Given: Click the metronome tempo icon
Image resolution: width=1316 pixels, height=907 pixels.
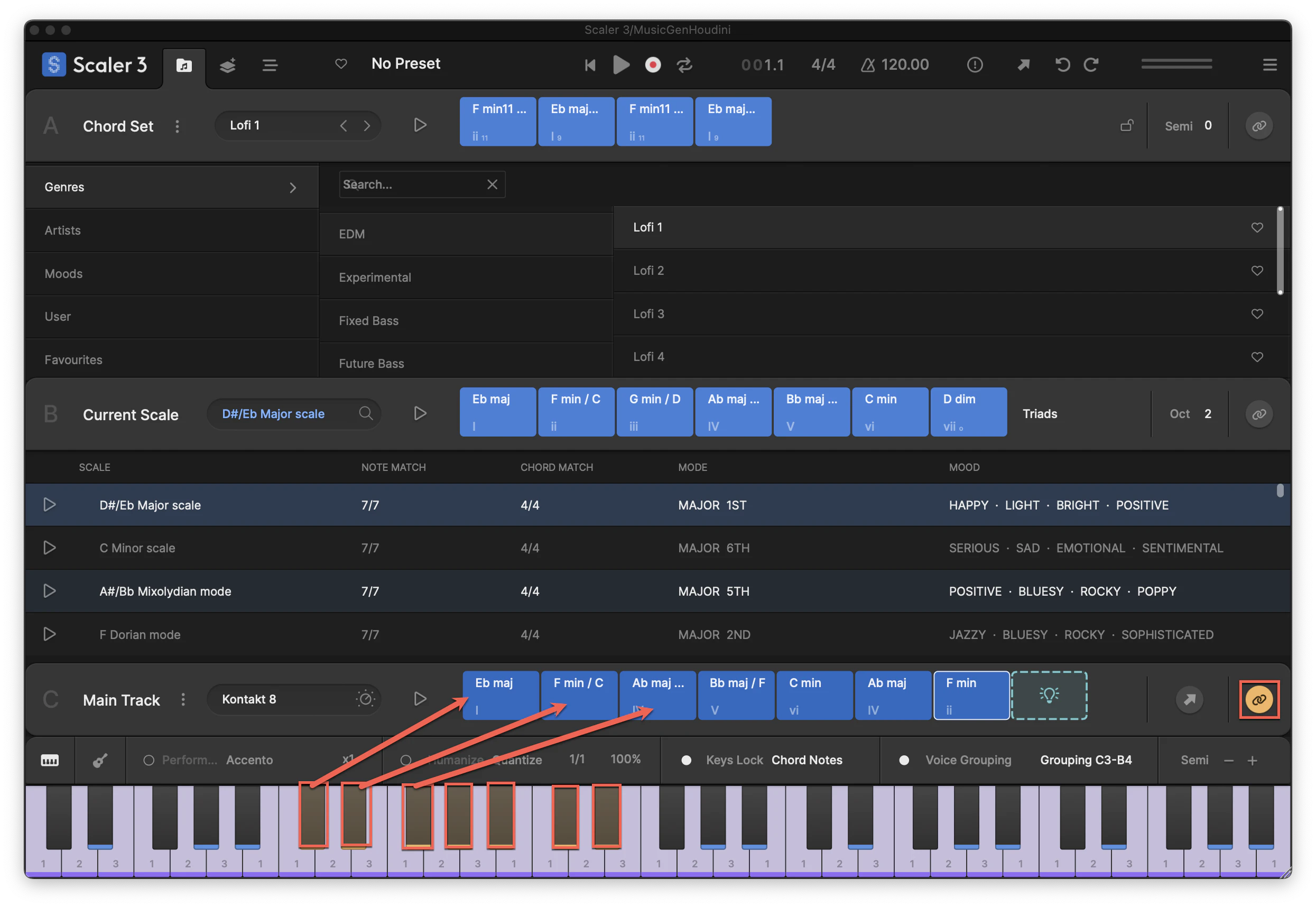Looking at the screenshot, I should coord(868,65).
